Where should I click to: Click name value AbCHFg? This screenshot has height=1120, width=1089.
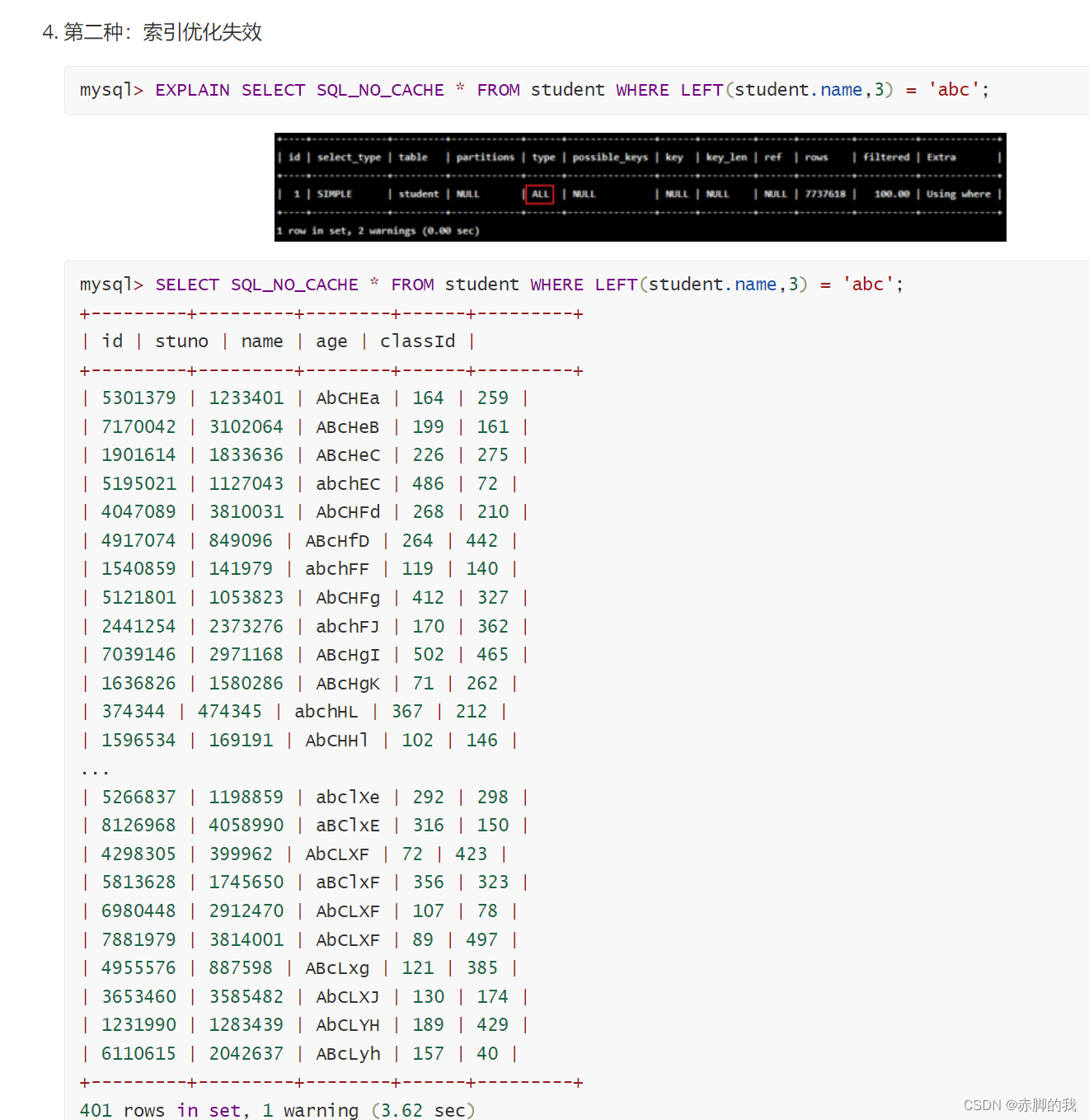348,598
